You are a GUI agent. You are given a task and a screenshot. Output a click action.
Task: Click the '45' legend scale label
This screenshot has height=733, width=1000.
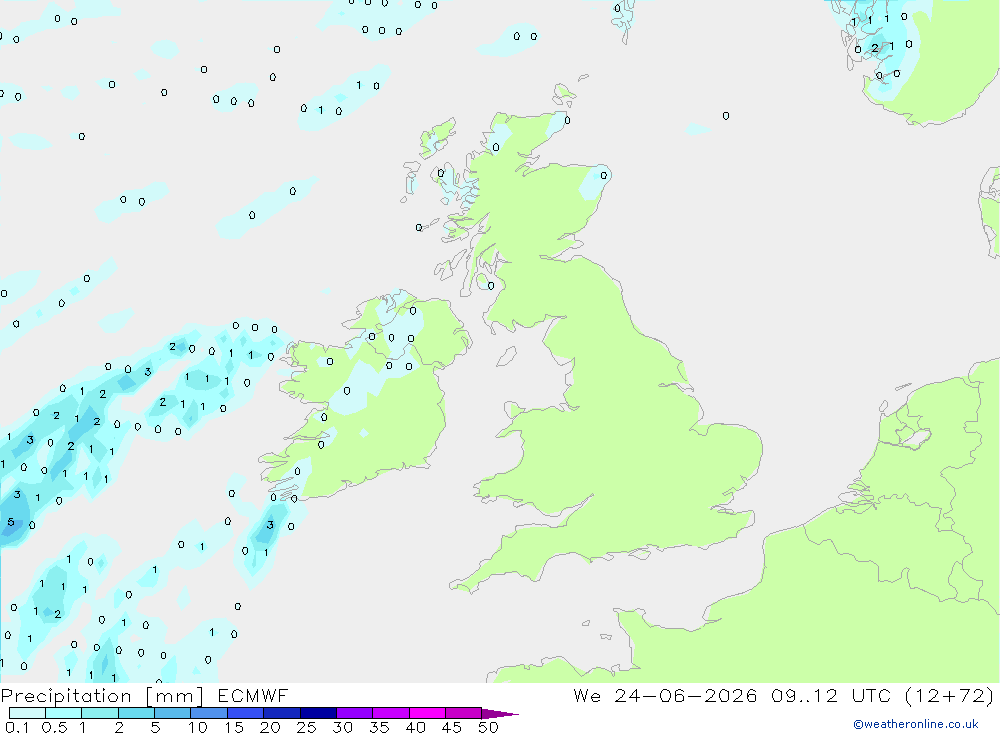[x=452, y=727]
